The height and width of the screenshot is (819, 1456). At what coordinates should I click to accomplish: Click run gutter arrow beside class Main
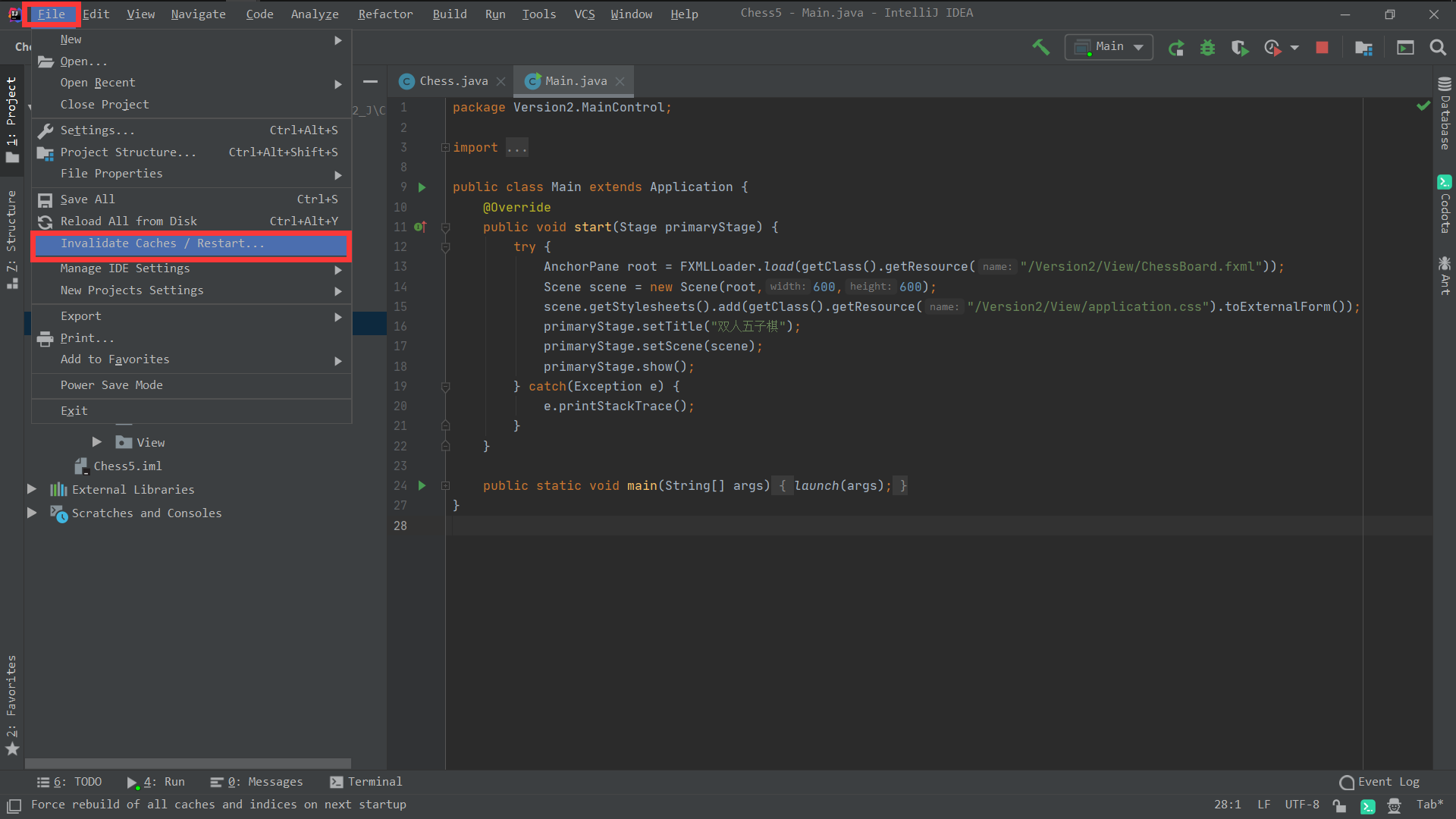422,187
